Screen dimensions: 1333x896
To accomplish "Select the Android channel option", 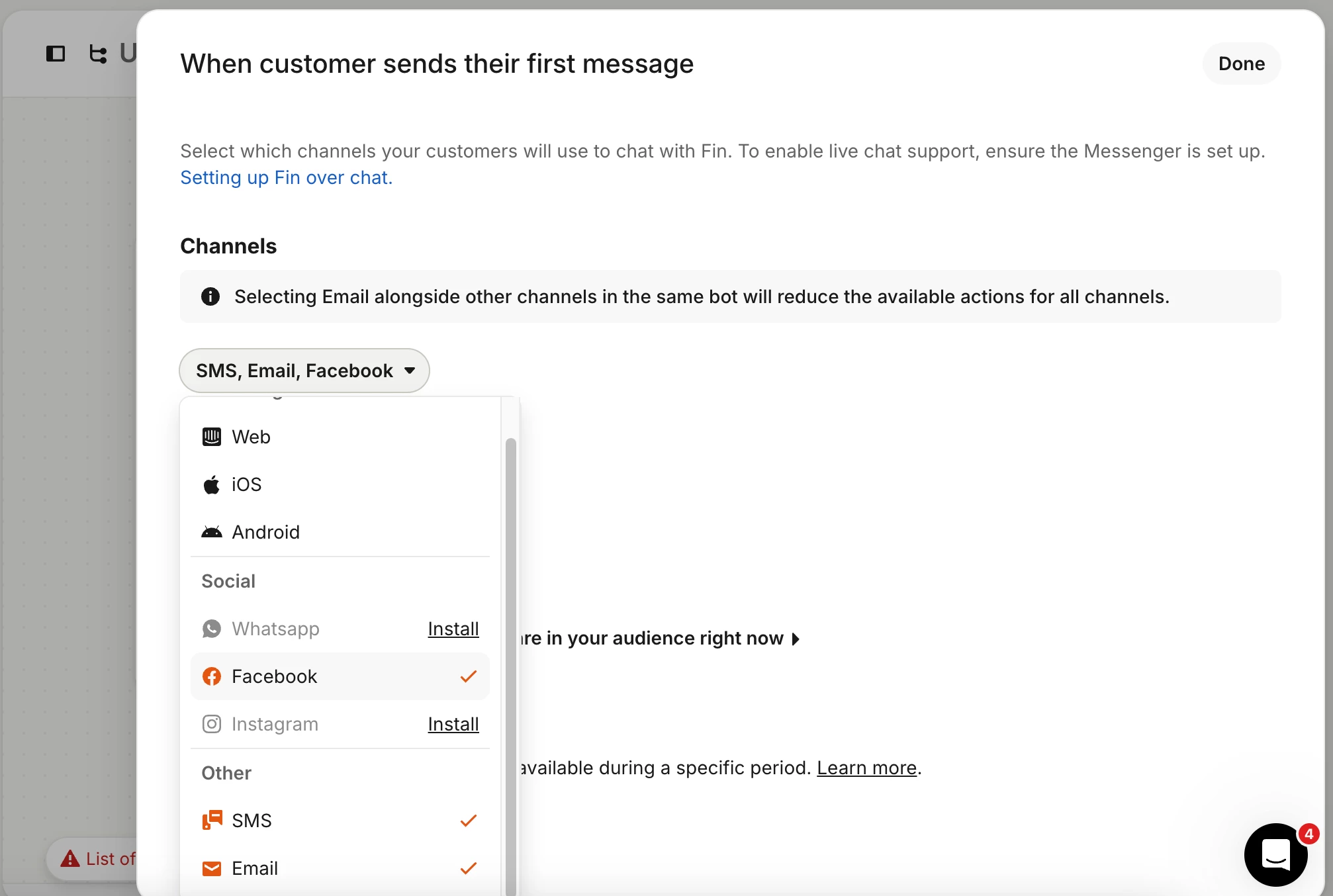I will (x=340, y=532).
